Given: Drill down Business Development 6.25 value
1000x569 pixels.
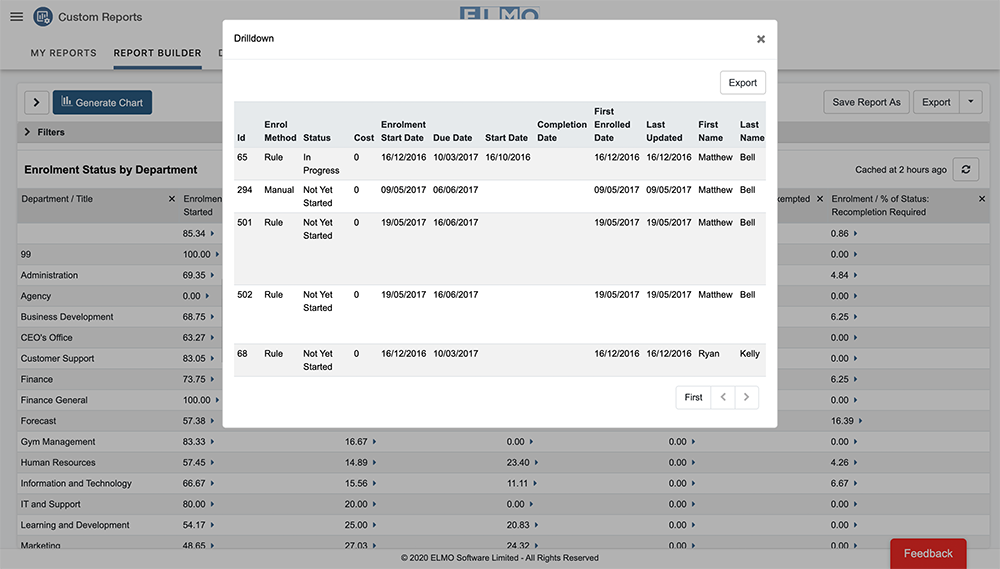Looking at the screenshot, I should pyautogui.click(x=855, y=316).
